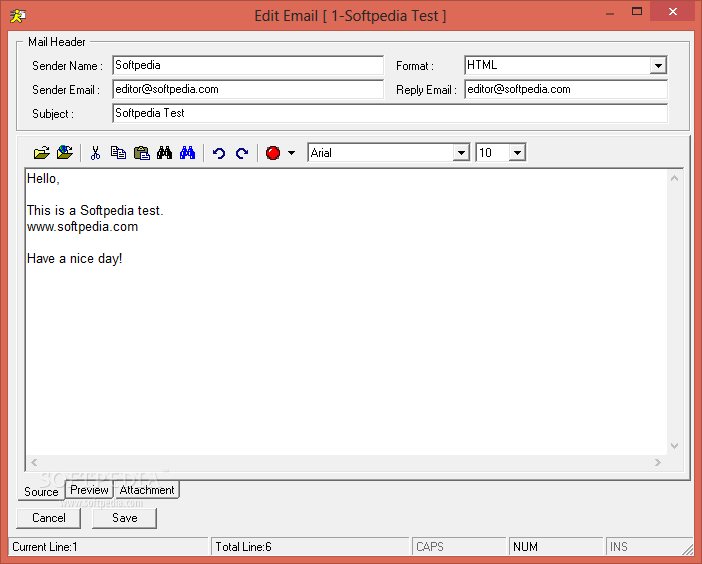702x564 pixels.
Task: Maximize the Edit Email window
Action: click(637, 12)
